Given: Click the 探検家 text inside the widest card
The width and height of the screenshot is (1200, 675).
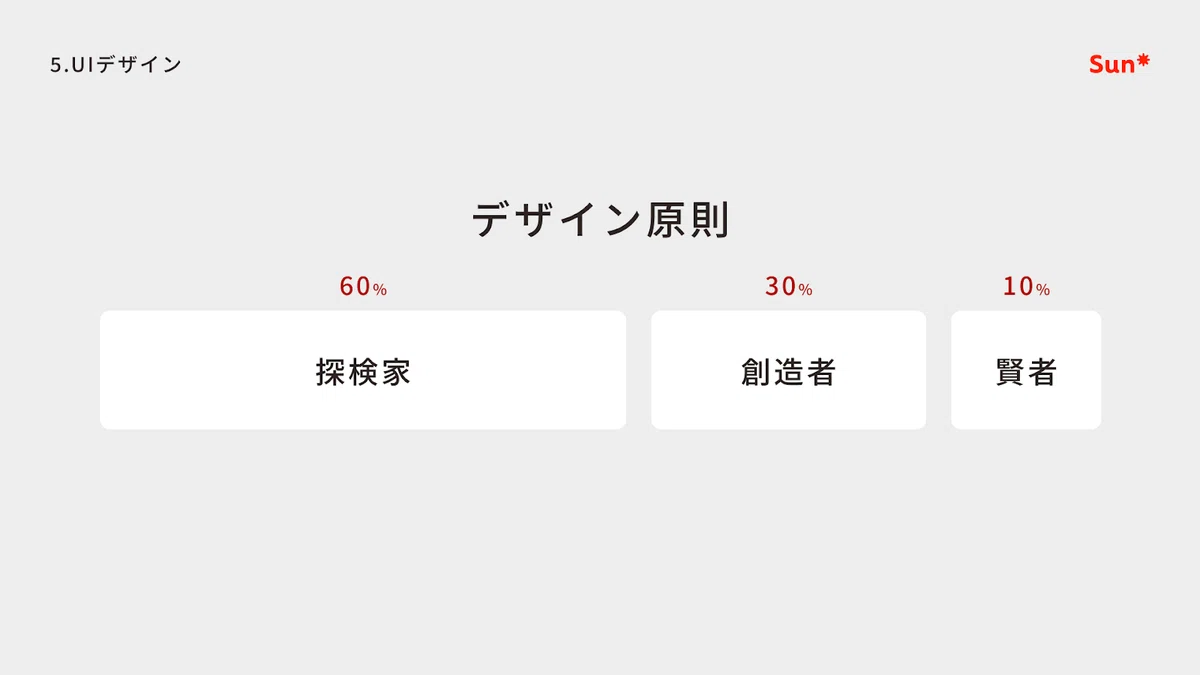Looking at the screenshot, I should click(x=363, y=372).
